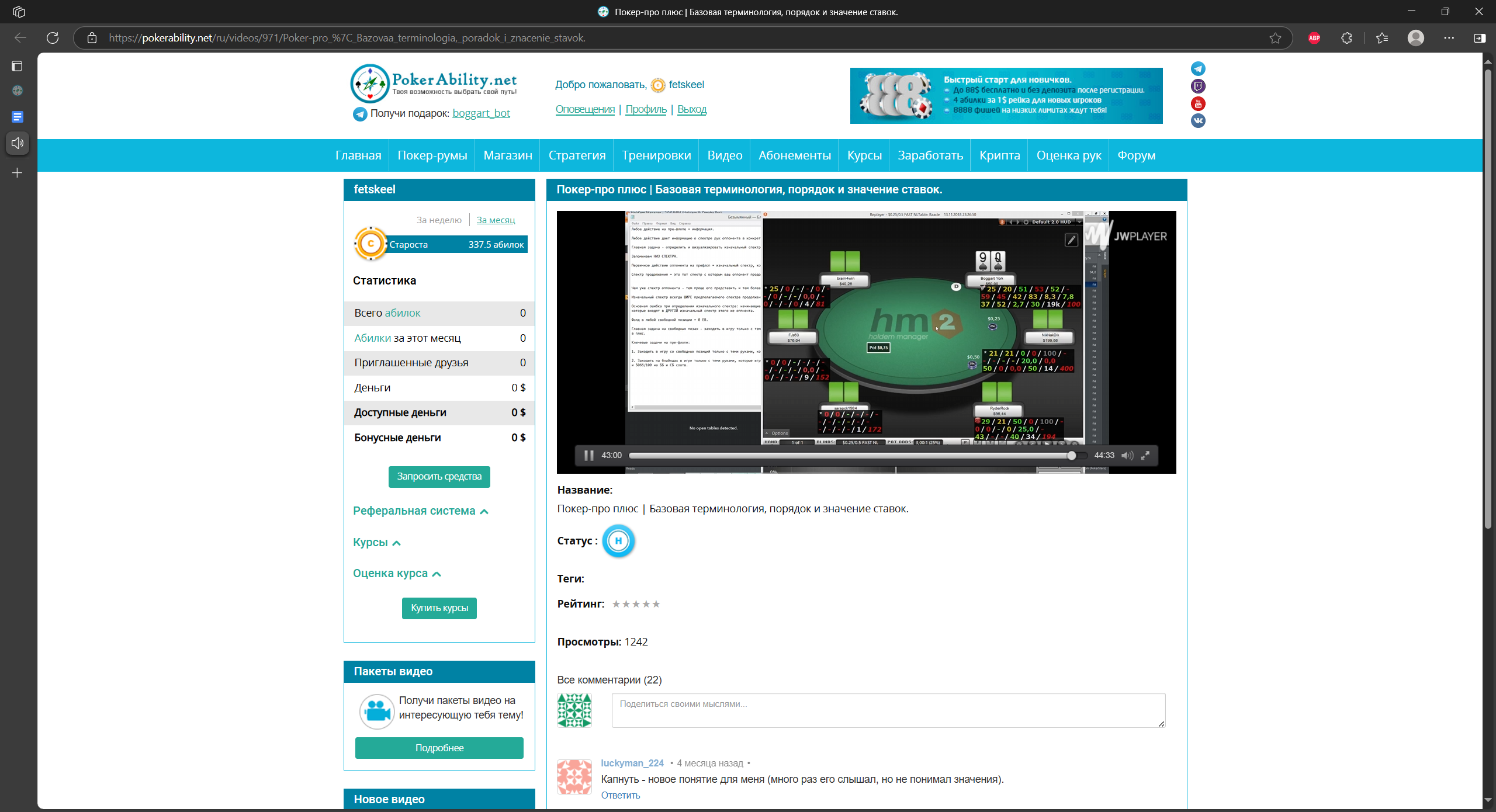Toggle the browser sidebar pane icon

1480,38
